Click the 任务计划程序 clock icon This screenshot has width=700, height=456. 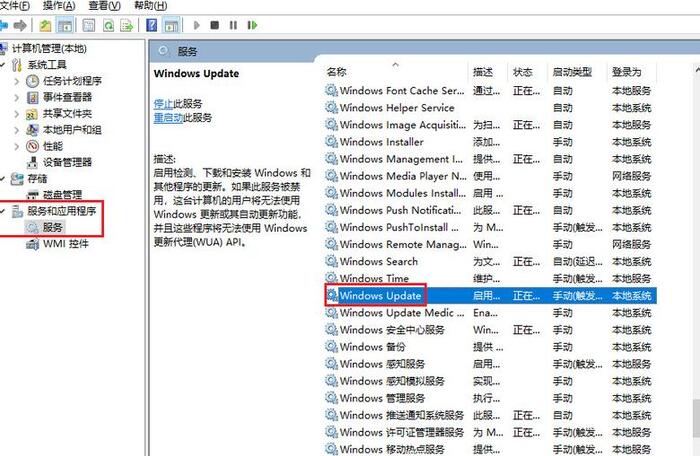(33, 81)
